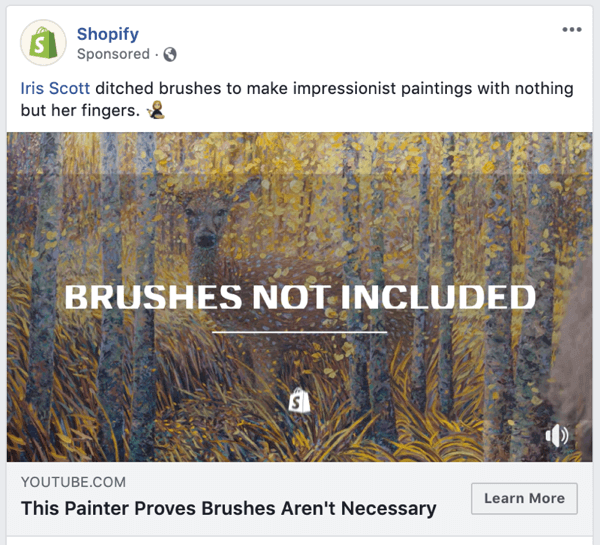Open the Iris Scott tagged link
The height and width of the screenshot is (545, 600).
[55, 89]
